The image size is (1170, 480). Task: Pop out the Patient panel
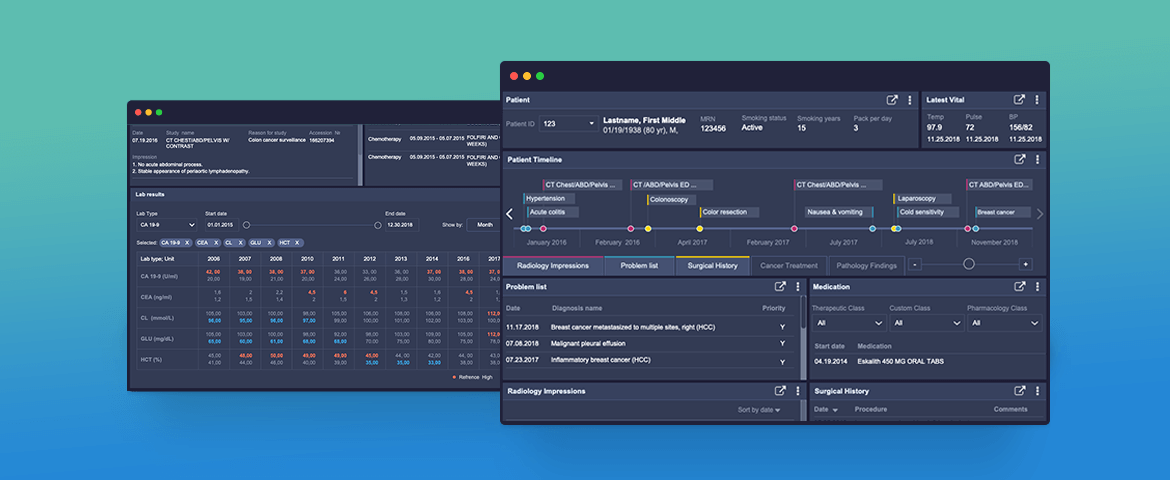coord(892,100)
